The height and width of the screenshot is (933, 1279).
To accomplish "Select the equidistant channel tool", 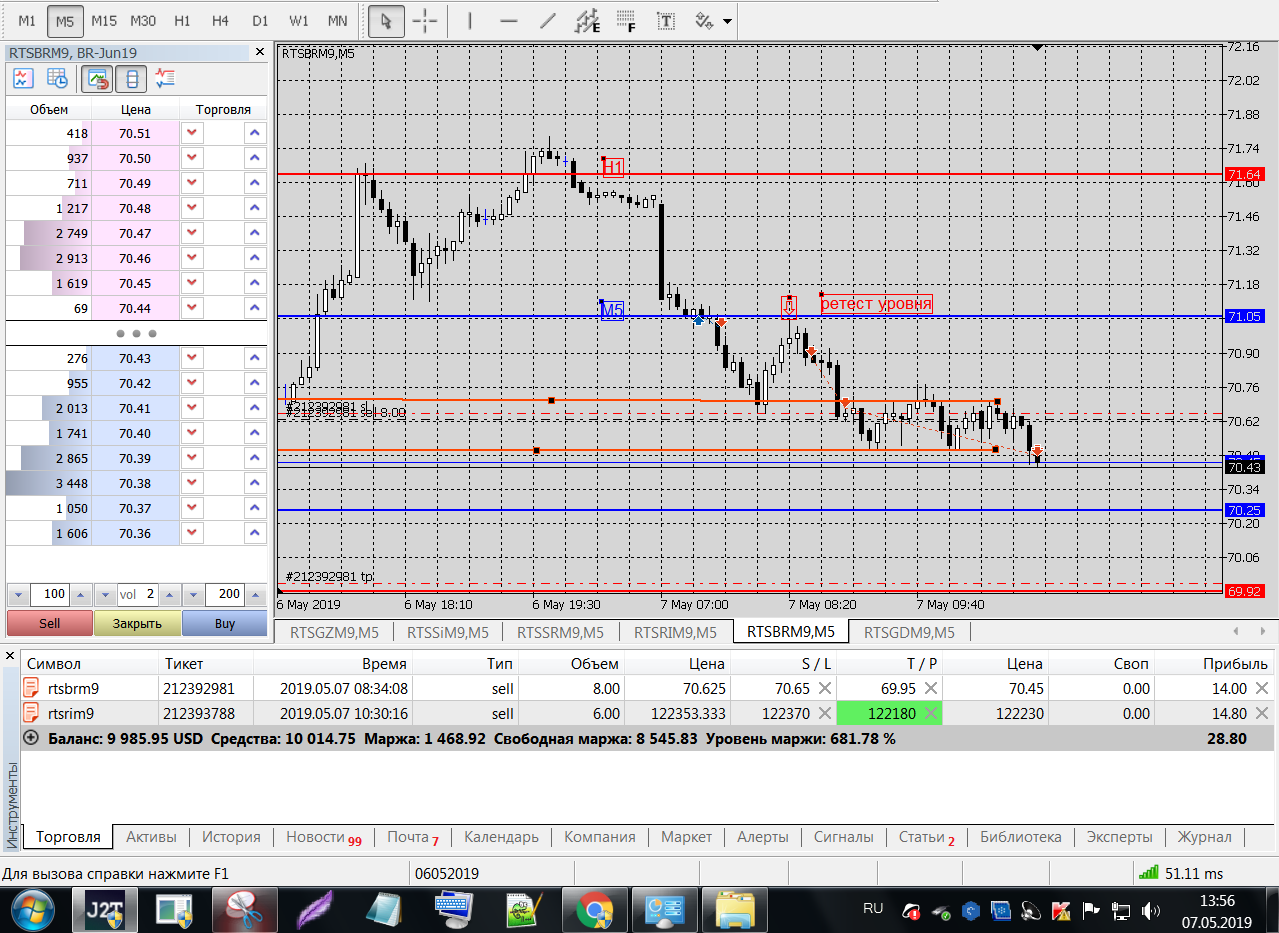I will click(x=589, y=20).
